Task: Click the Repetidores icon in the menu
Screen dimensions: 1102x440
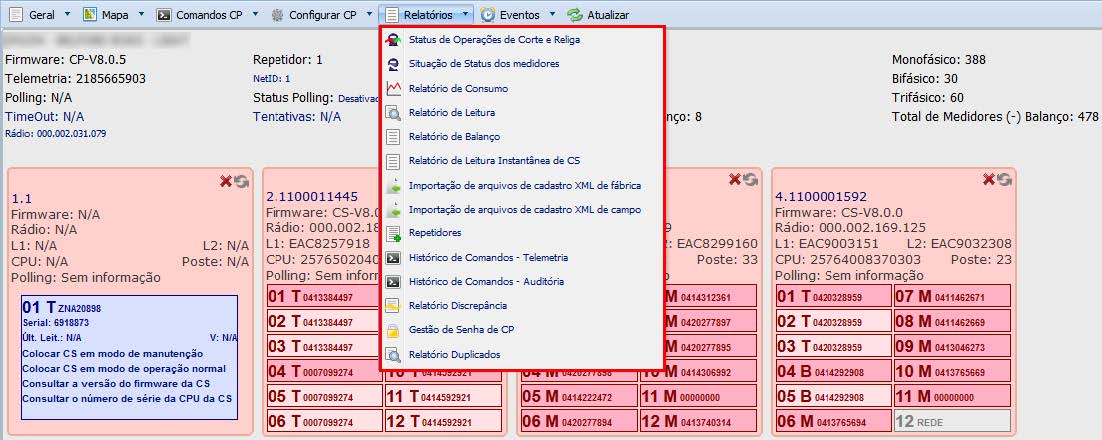Action: click(x=393, y=233)
